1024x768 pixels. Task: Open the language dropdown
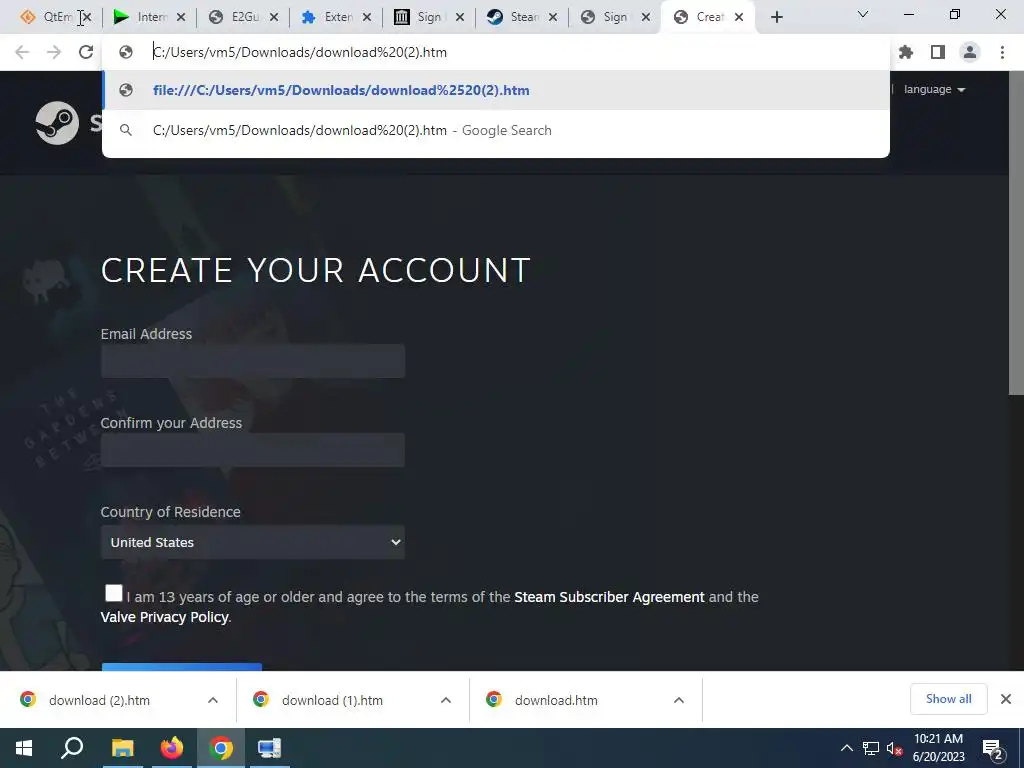pos(934,89)
